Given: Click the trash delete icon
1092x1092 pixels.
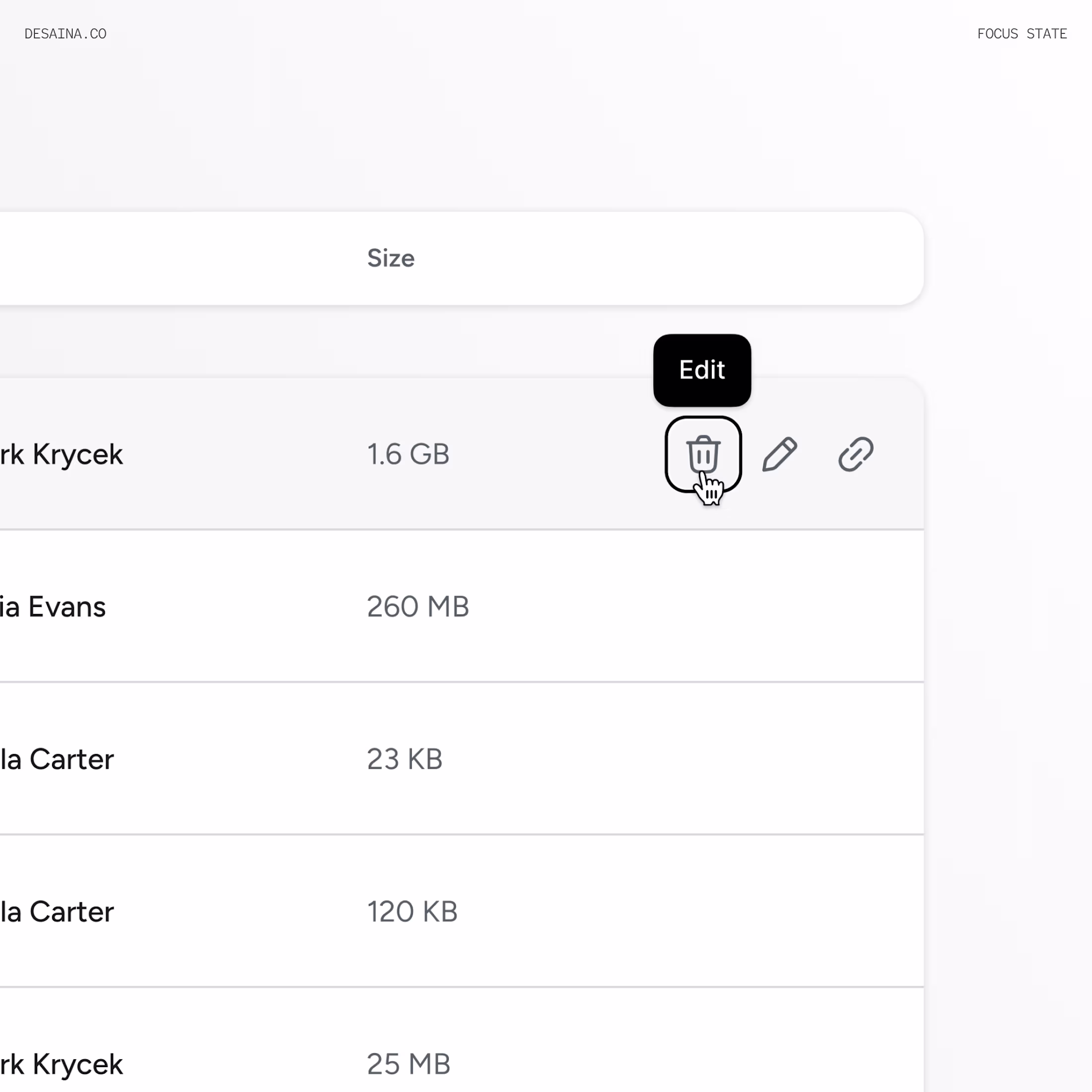Looking at the screenshot, I should click(x=702, y=454).
